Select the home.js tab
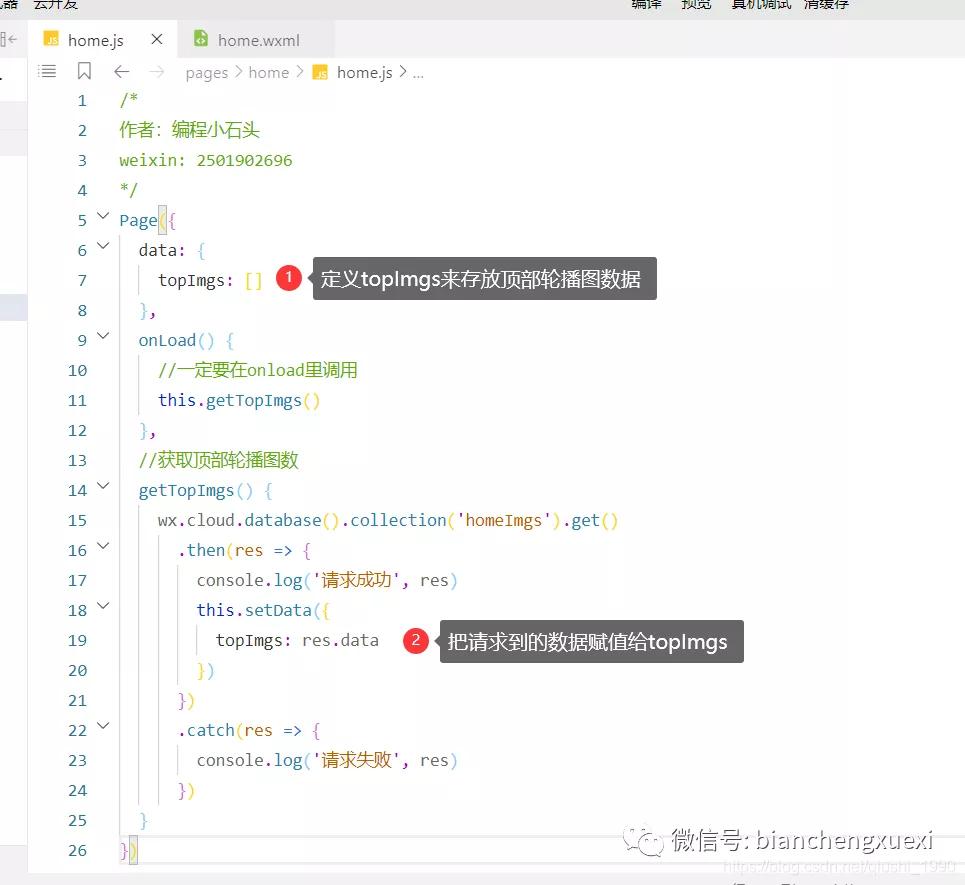 coord(95,40)
